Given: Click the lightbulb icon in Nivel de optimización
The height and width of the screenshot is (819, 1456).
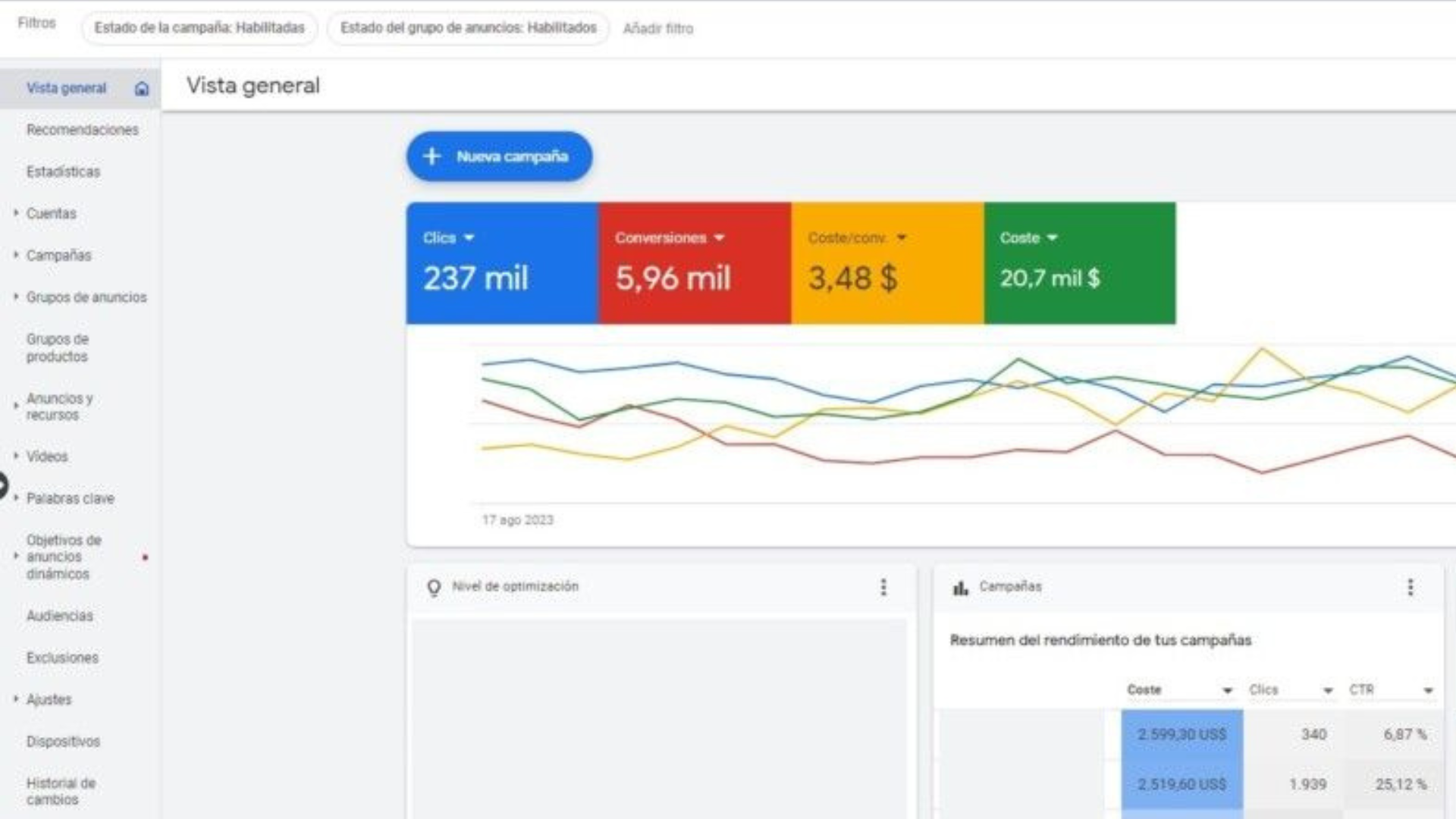Looking at the screenshot, I should [434, 588].
